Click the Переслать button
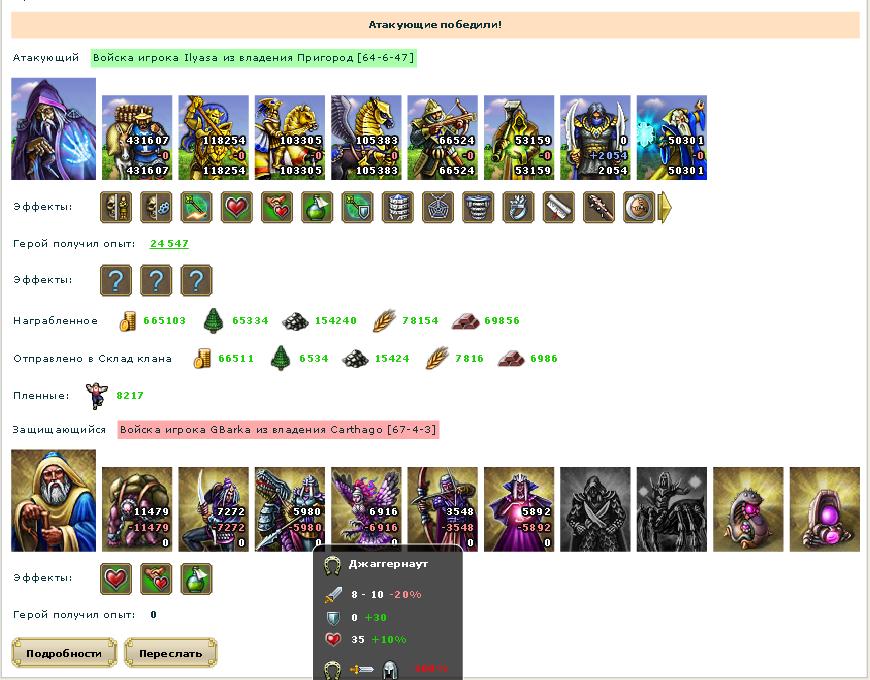Image resolution: width=870 pixels, height=680 pixels. (x=170, y=653)
